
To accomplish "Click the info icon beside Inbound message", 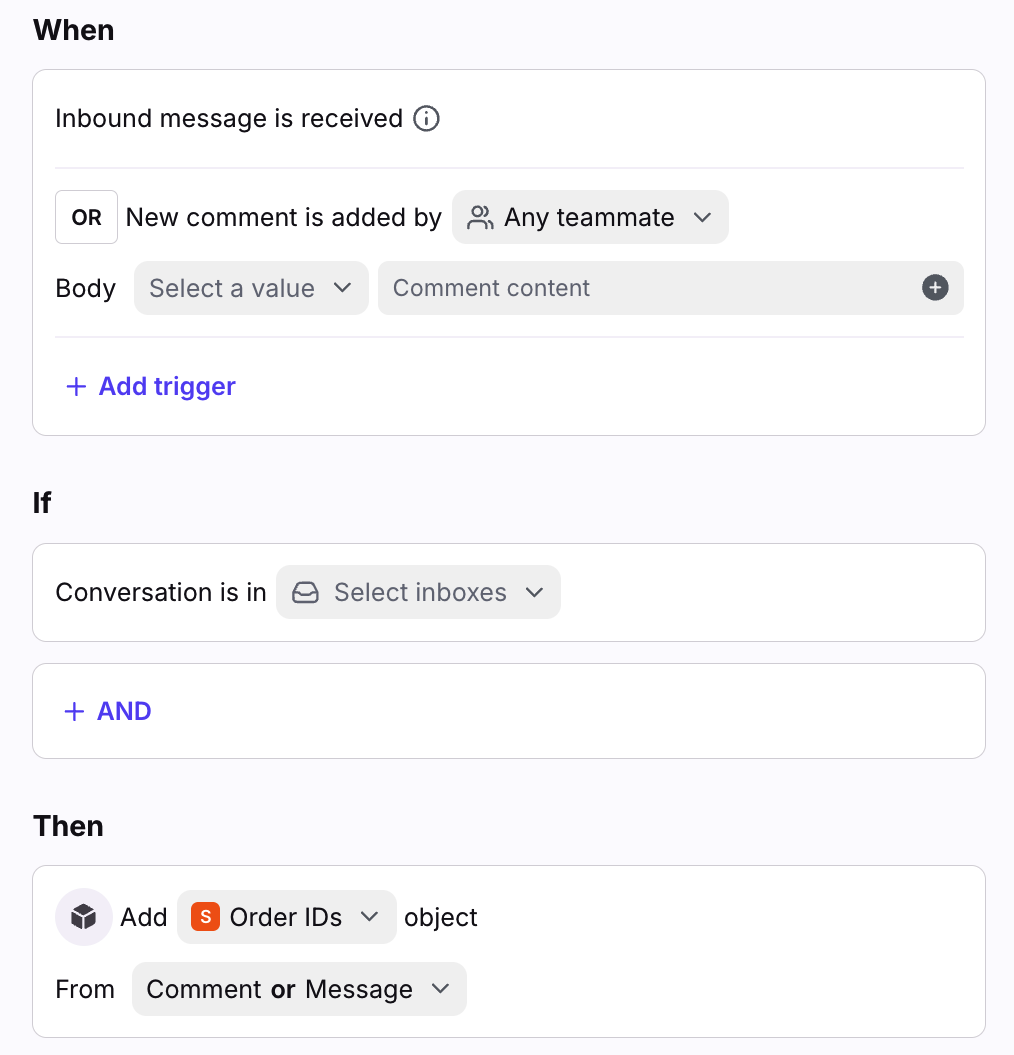I will pos(427,119).
